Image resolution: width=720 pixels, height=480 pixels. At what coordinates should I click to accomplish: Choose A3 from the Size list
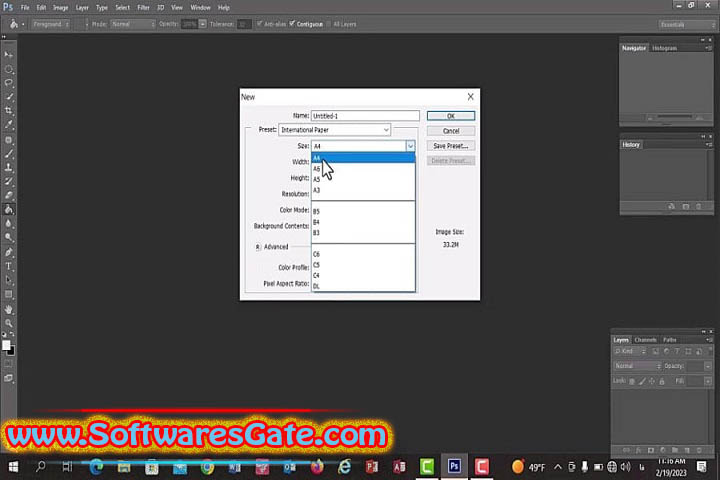363,190
